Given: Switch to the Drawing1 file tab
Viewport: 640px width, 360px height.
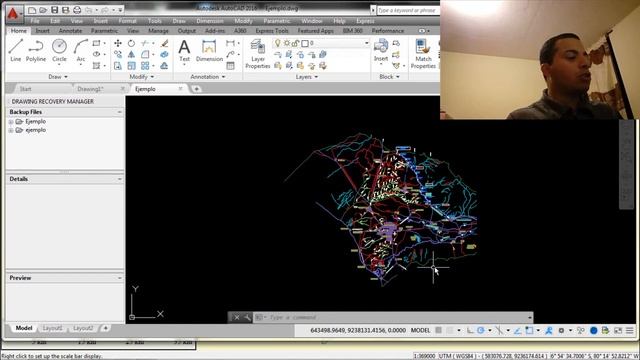Looking at the screenshot, I should pos(90,89).
